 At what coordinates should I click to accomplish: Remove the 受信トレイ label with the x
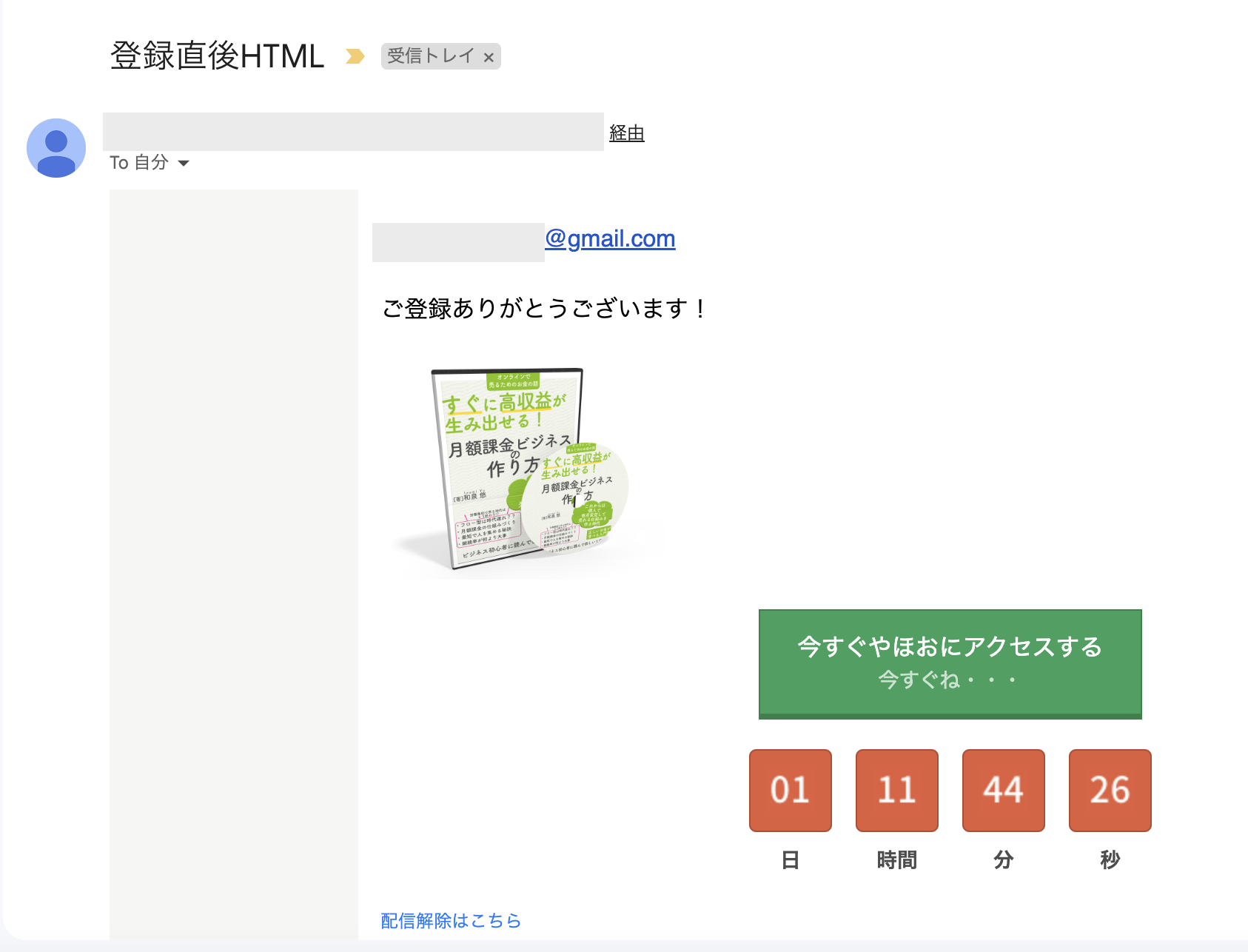[x=489, y=57]
